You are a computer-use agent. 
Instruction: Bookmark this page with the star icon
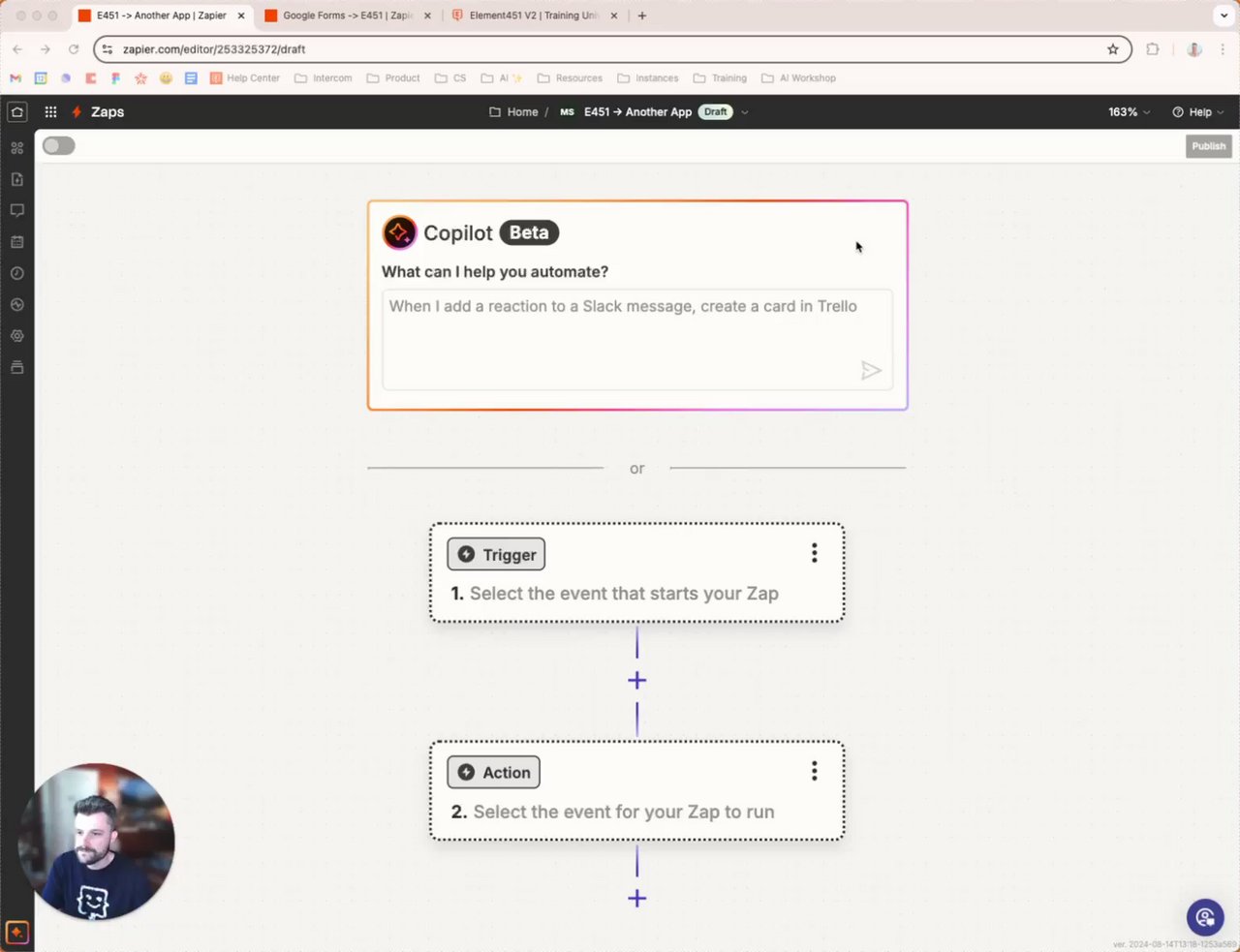[x=1113, y=49]
